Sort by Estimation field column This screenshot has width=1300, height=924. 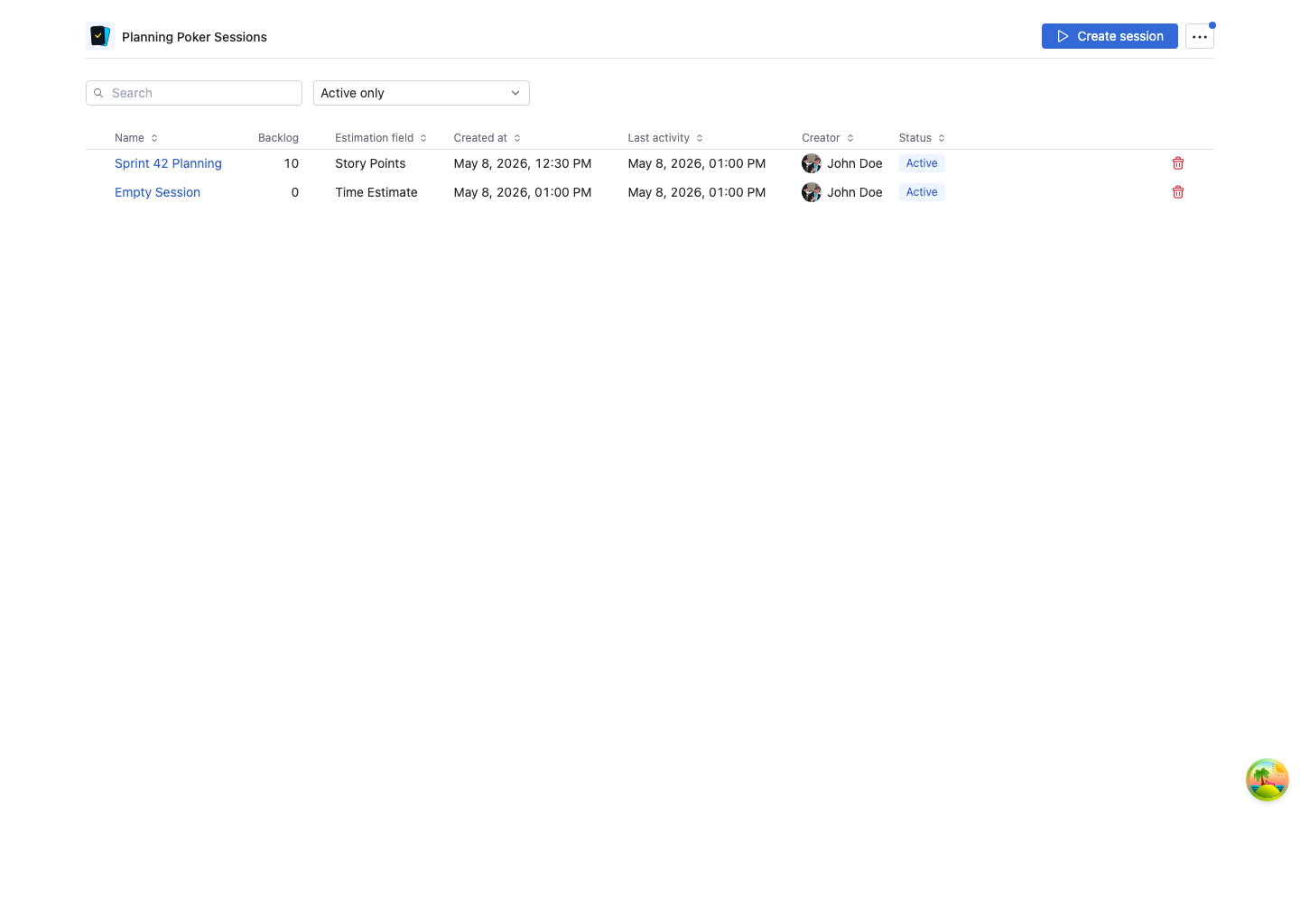pyautogui.click(x=381, y=138)
